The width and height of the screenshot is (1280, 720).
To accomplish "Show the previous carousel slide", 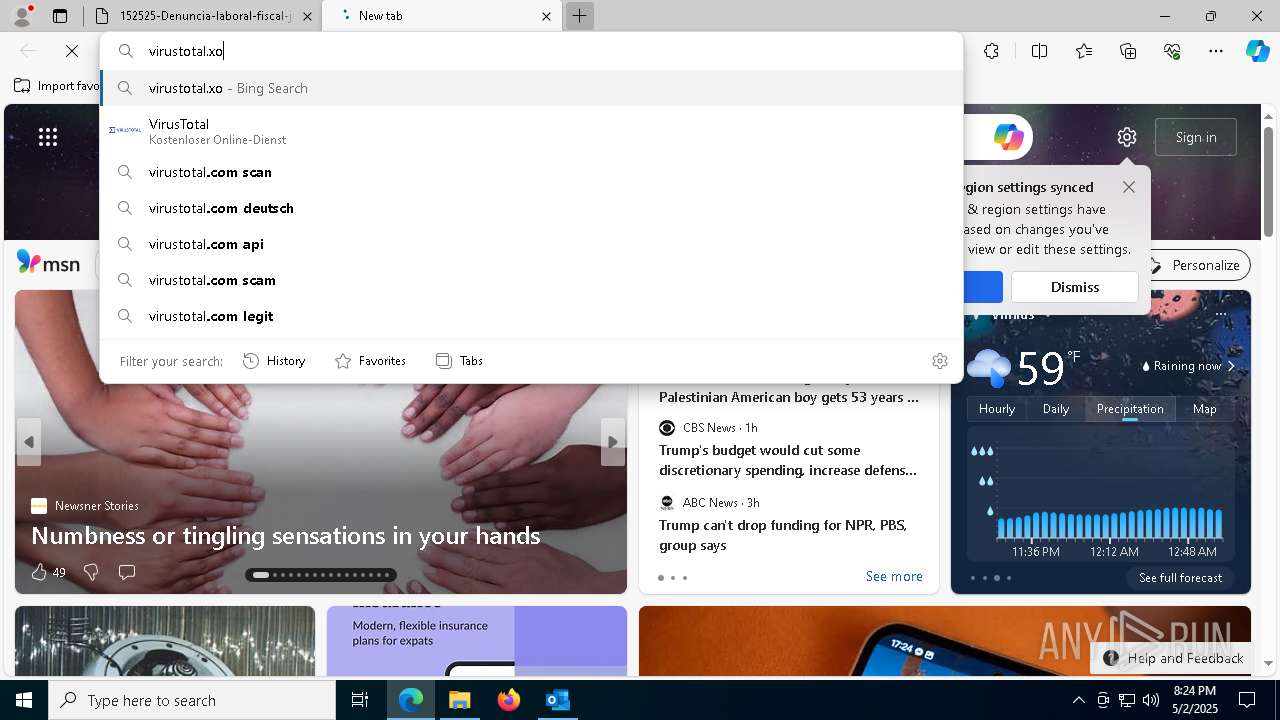I will [x=29, y=442].
